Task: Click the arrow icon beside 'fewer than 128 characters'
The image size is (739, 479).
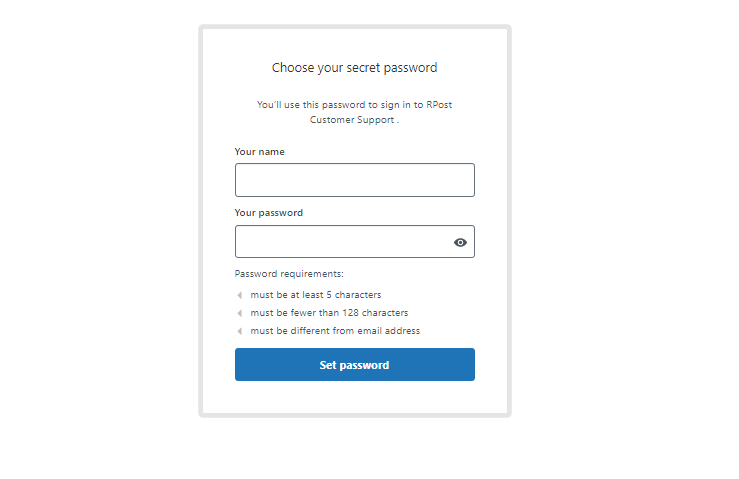Action: click(x=240, y=313)
